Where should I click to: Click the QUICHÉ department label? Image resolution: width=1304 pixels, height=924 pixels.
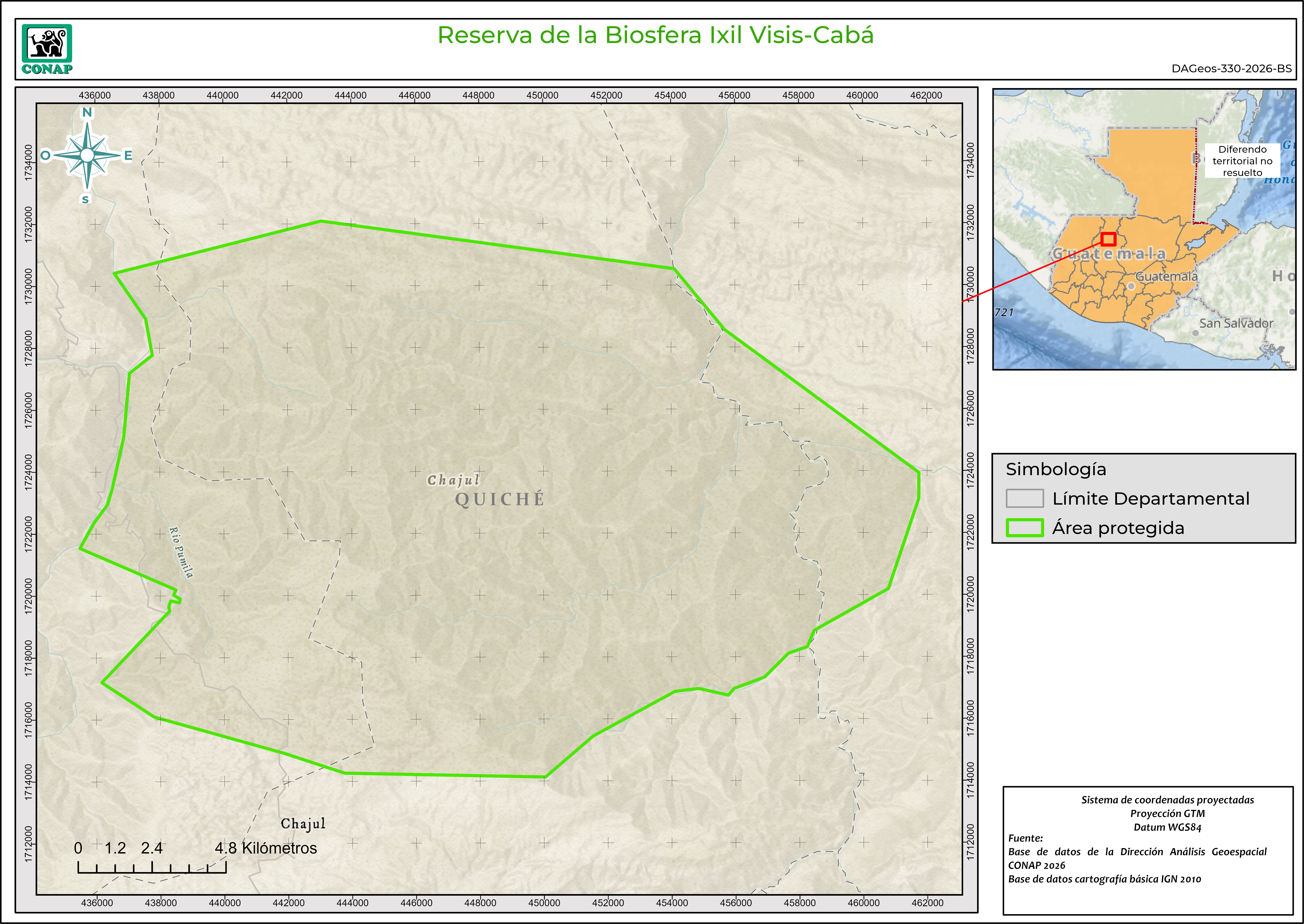click(500, 500)
